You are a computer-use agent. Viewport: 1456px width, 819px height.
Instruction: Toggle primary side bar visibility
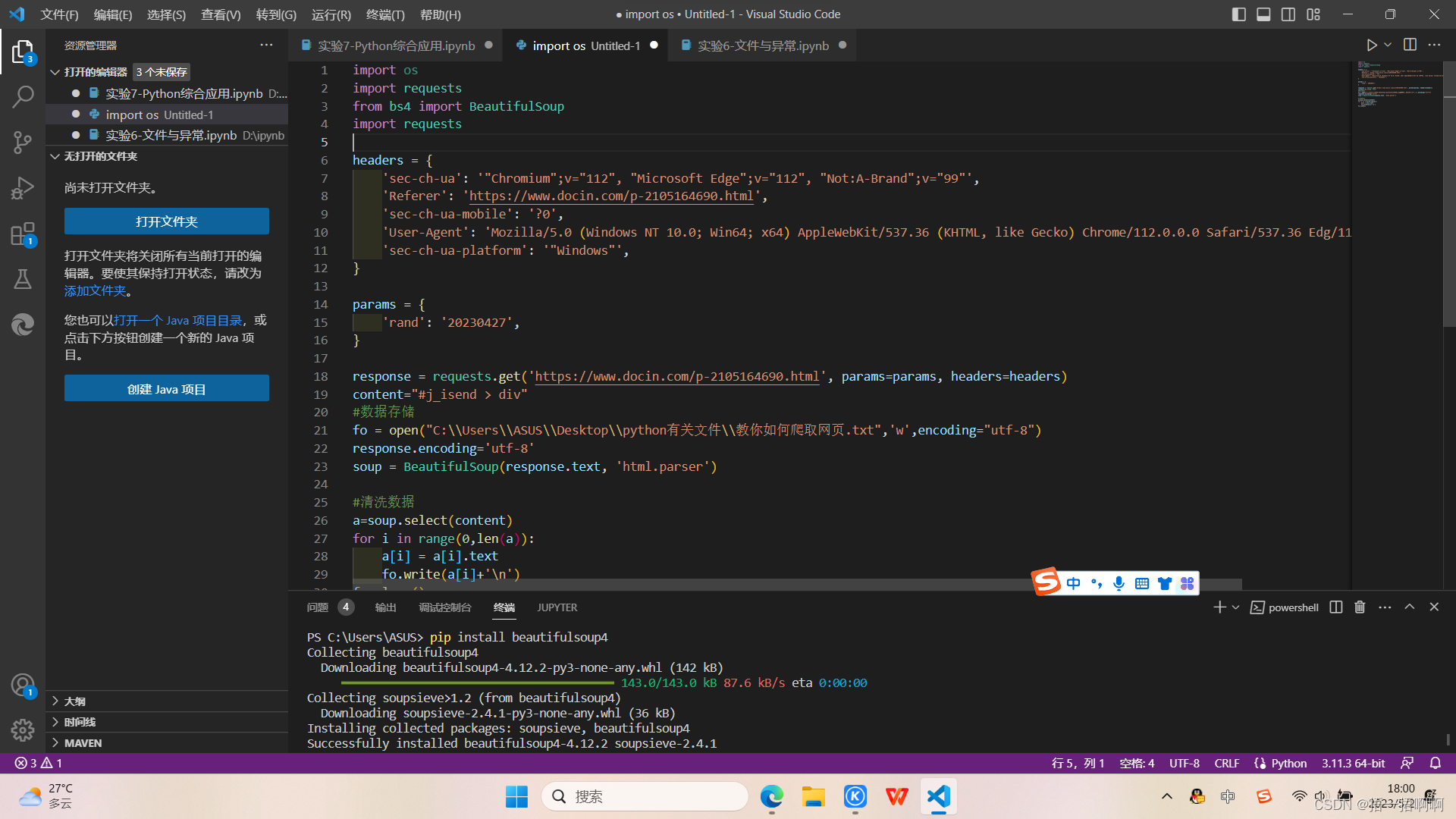tap(1239, 14)
